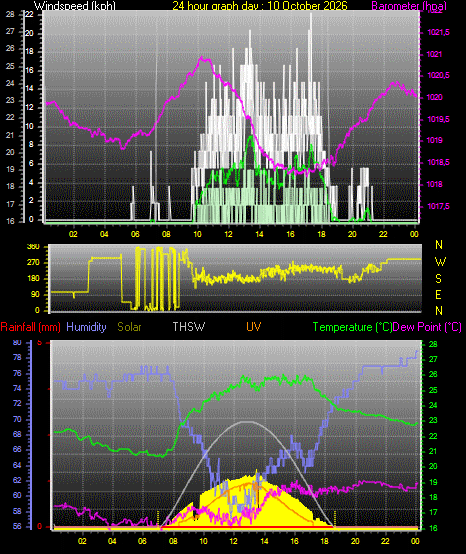466x554 pixels.
Task: Click the 62 humidity scale value
Action: point(17,481)
